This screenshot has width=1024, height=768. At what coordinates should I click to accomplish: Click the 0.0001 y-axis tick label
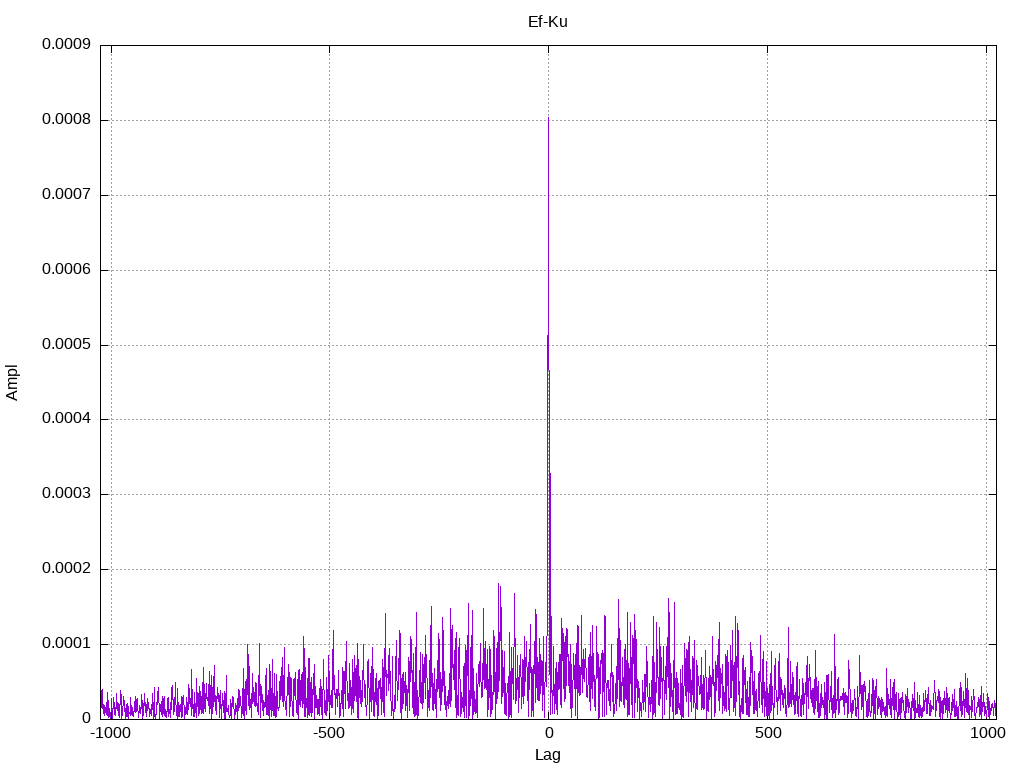(x=67, y=644)
